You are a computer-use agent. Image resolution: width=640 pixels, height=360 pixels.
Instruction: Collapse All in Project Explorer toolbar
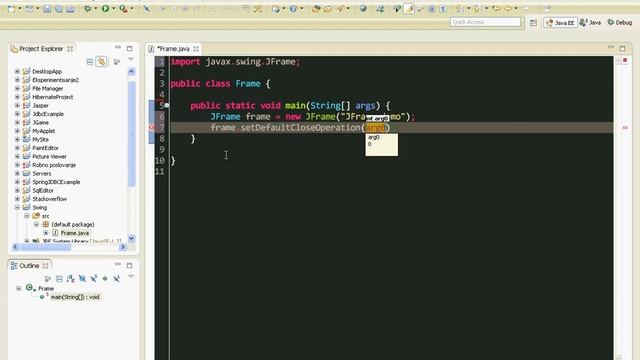point(90,62)
